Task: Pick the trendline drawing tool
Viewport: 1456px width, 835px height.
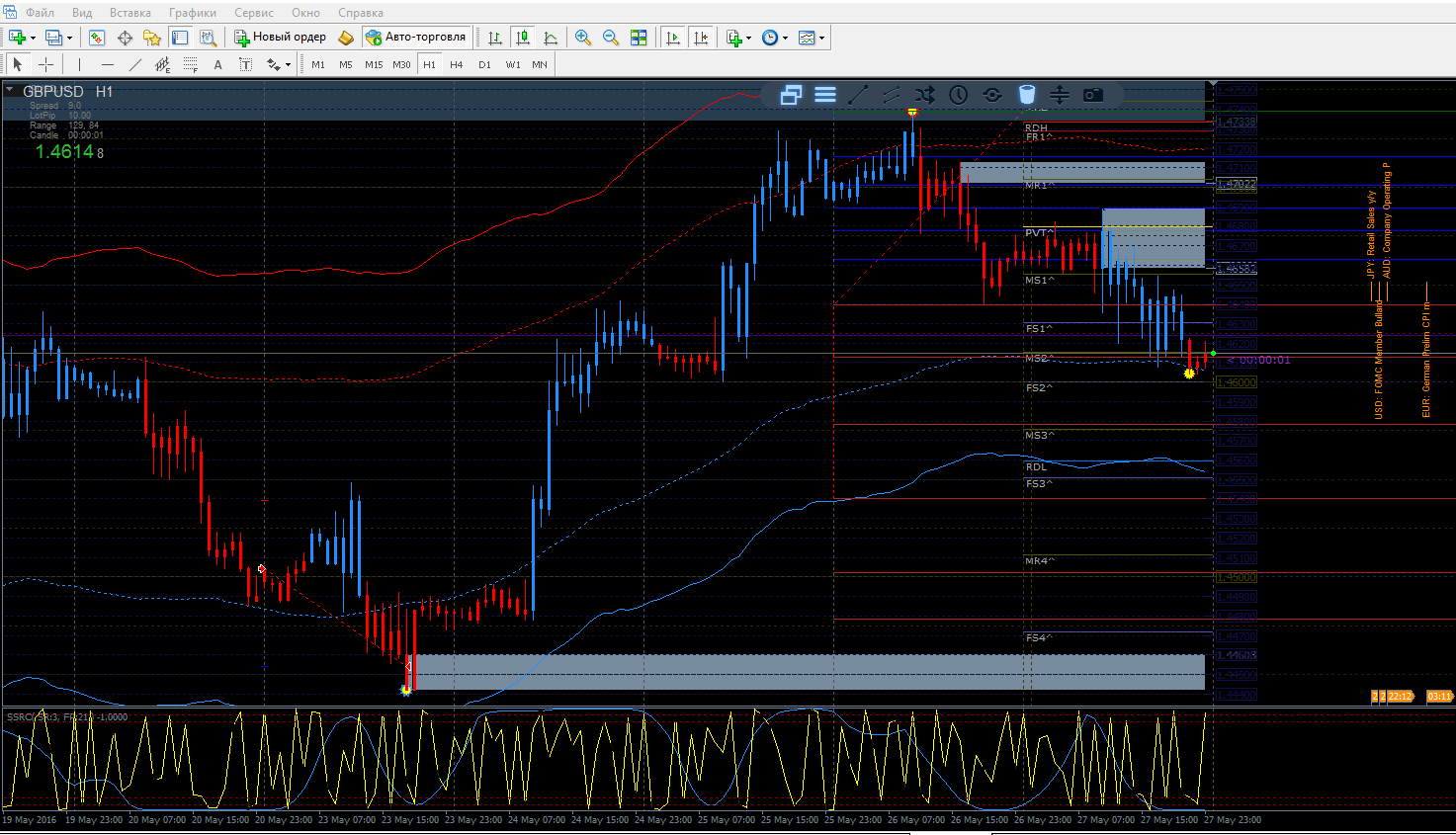Action: click(x=135, y=64)
